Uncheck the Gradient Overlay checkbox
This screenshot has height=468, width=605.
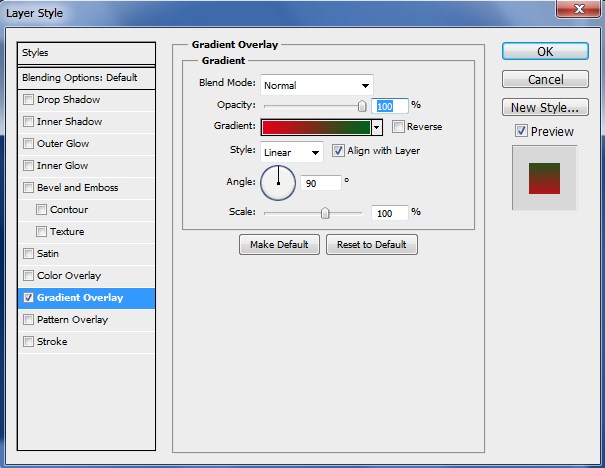tap(28, 297)
